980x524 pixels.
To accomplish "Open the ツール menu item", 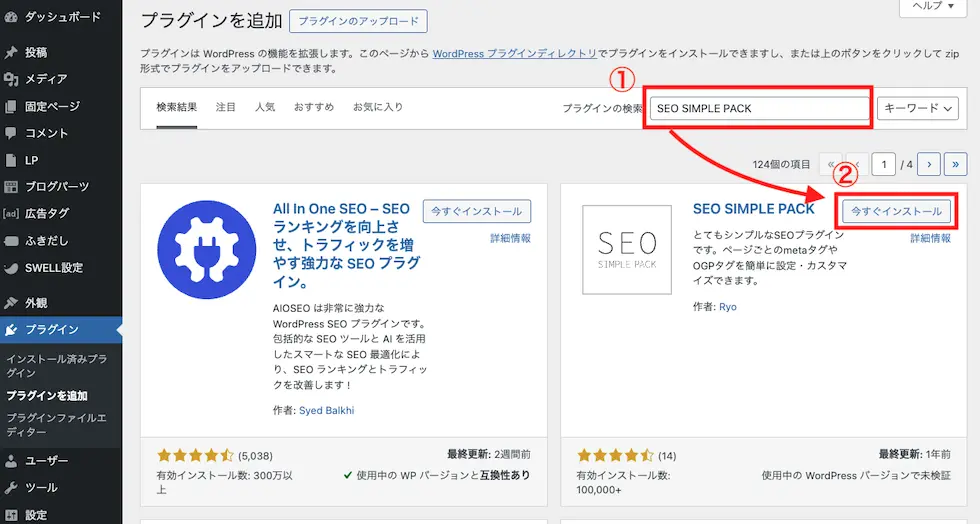I will pyautogui.click(x=41, y=488).
